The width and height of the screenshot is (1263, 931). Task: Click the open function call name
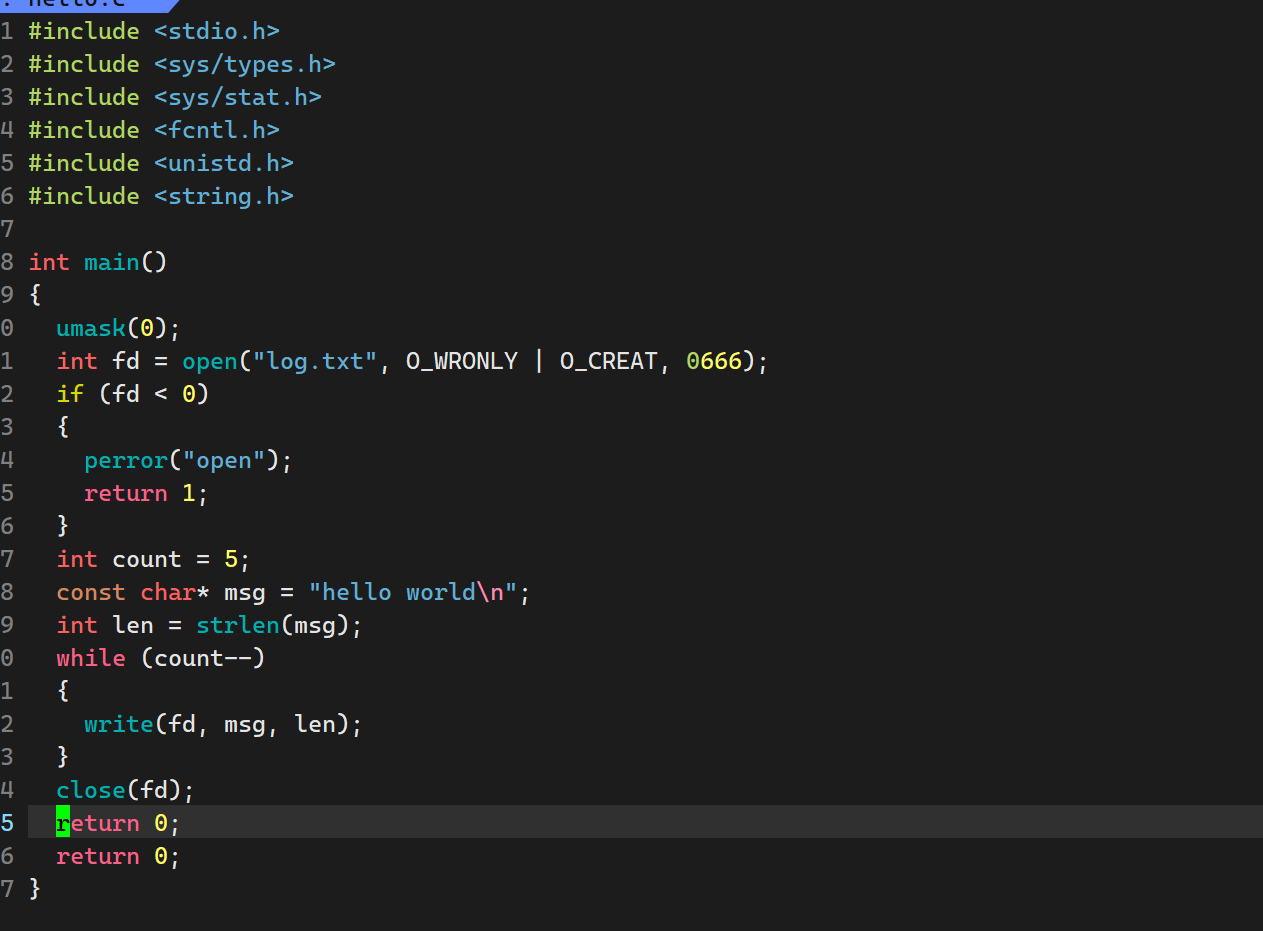(210, 361)
